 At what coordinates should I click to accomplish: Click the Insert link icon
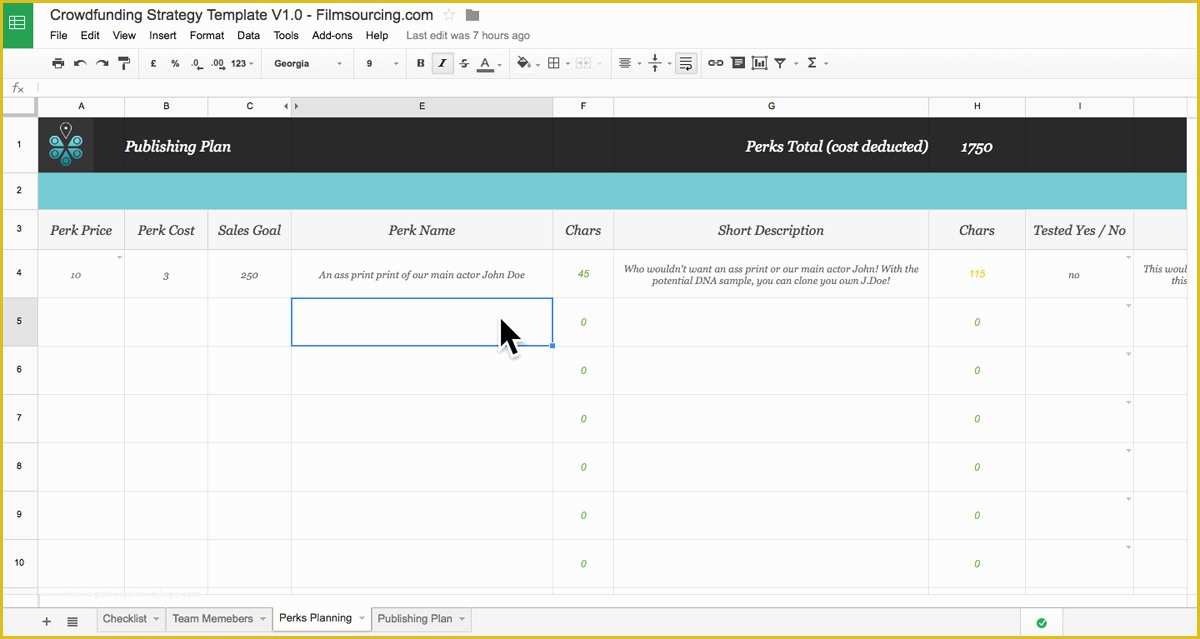point(716,63)
